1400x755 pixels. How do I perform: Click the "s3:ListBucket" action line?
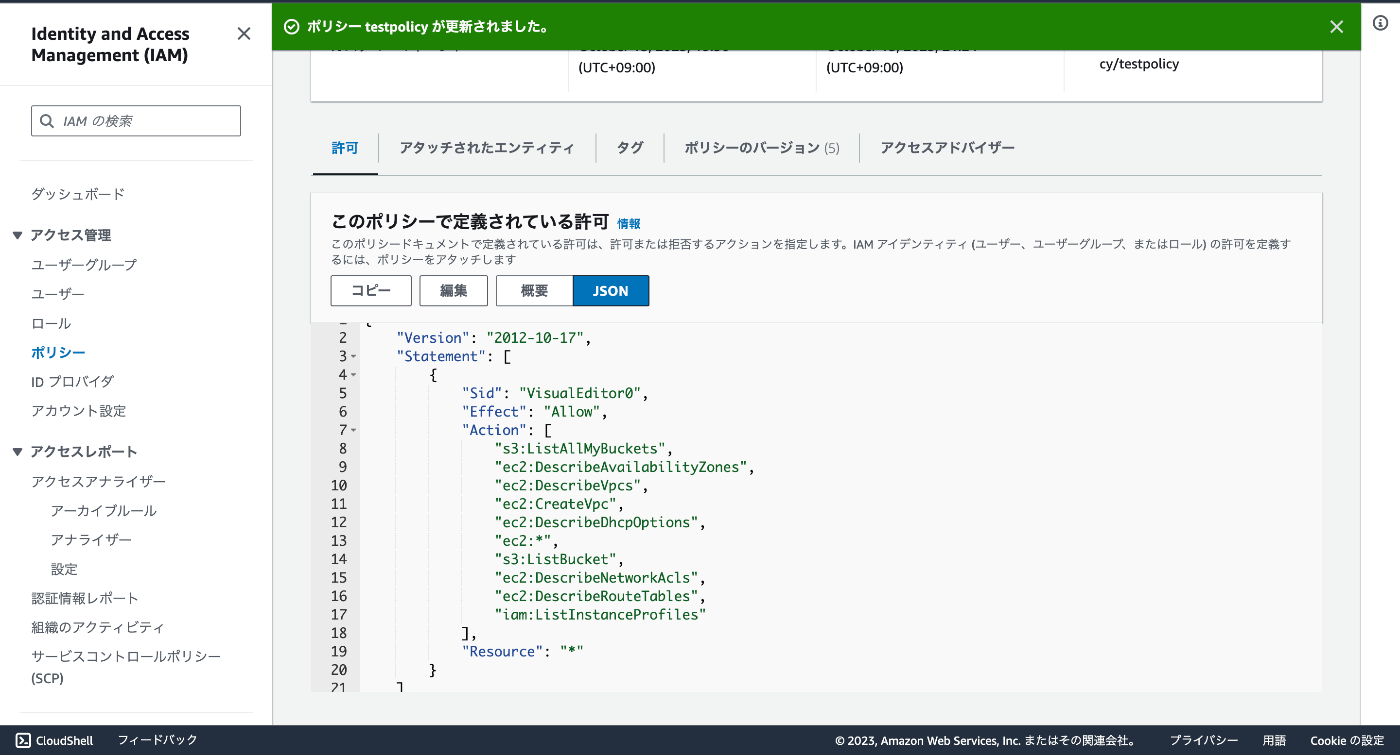coord(559,559)
